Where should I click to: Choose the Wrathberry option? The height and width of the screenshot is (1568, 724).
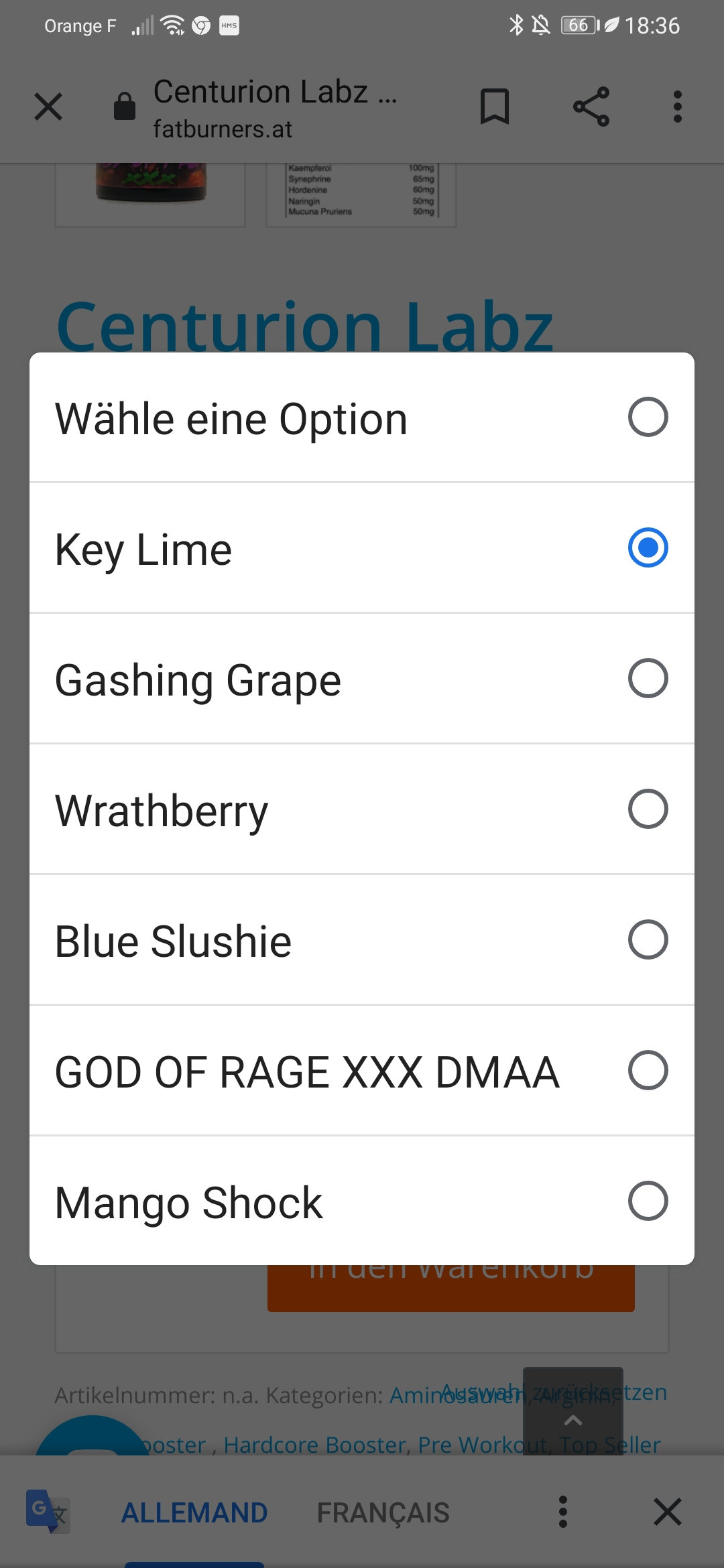(x=648, y=809)
